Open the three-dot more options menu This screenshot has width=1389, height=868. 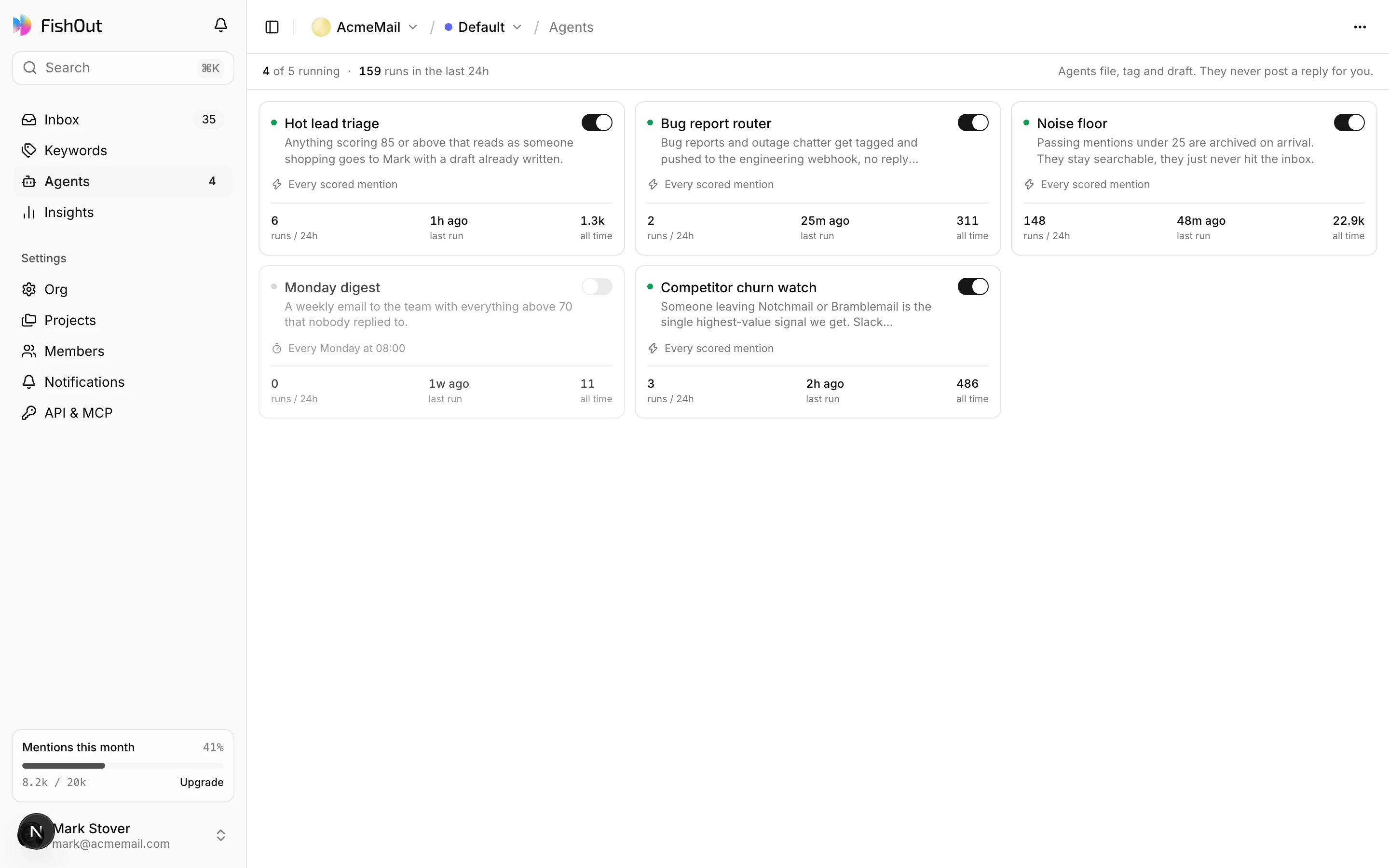1360,27
